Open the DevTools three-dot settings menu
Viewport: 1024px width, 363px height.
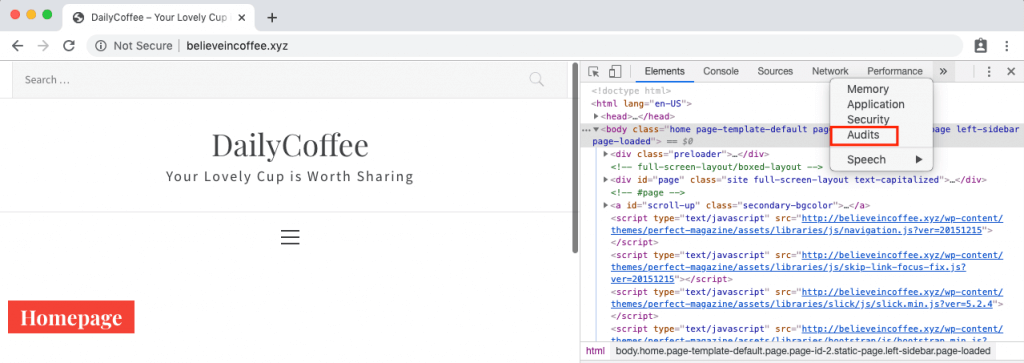(x=989, y=72)
